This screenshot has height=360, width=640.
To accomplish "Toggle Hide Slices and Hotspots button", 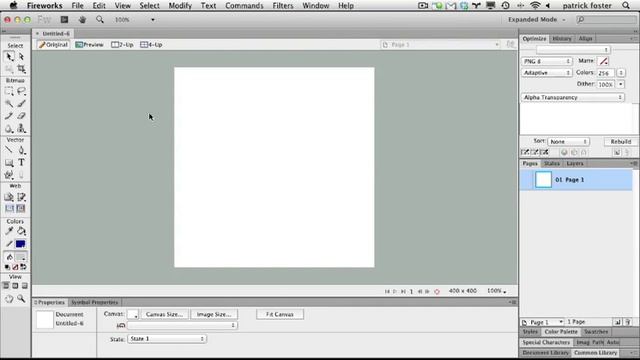I will click(9, 209).
